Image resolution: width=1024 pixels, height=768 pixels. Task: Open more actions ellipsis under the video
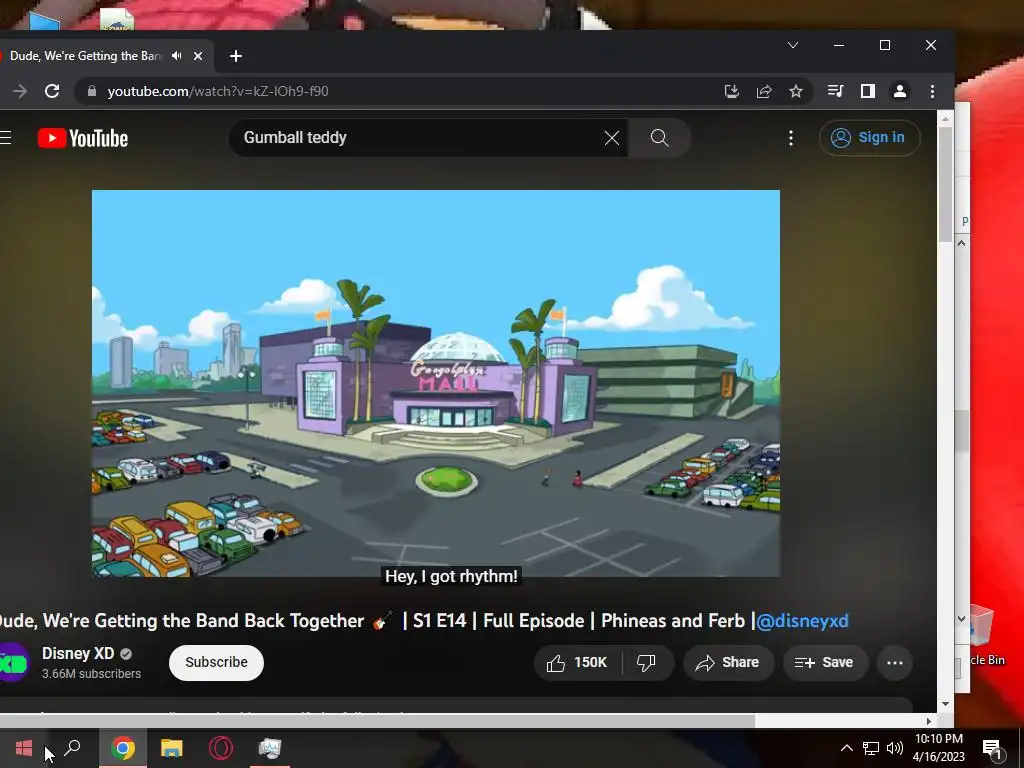click(895, 663)
